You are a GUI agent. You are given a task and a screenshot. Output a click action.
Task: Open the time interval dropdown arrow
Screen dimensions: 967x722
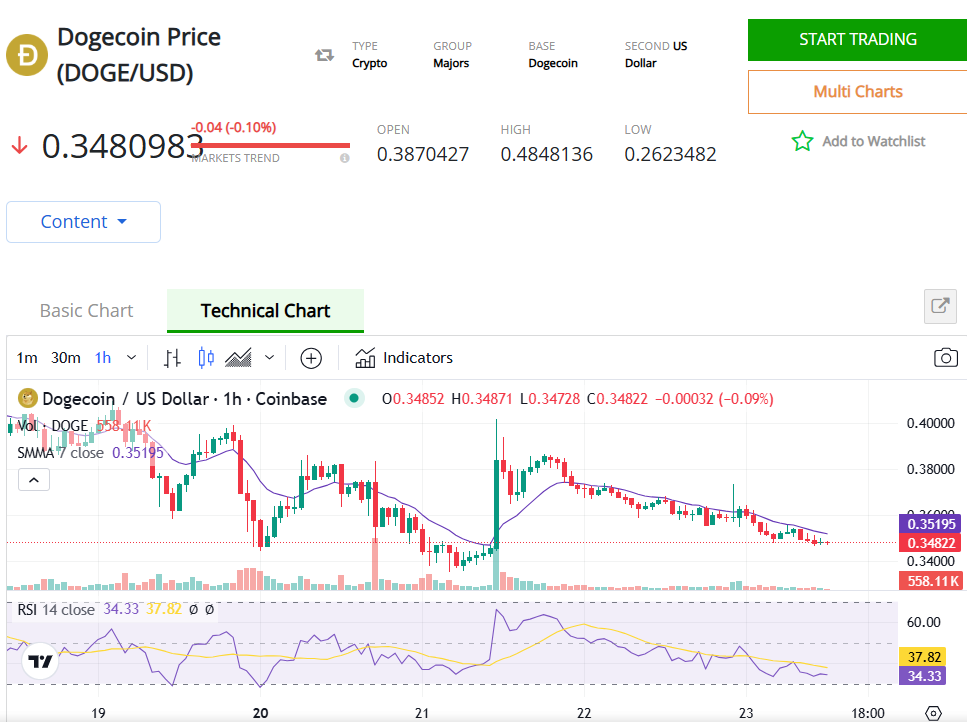pos(131,358)
